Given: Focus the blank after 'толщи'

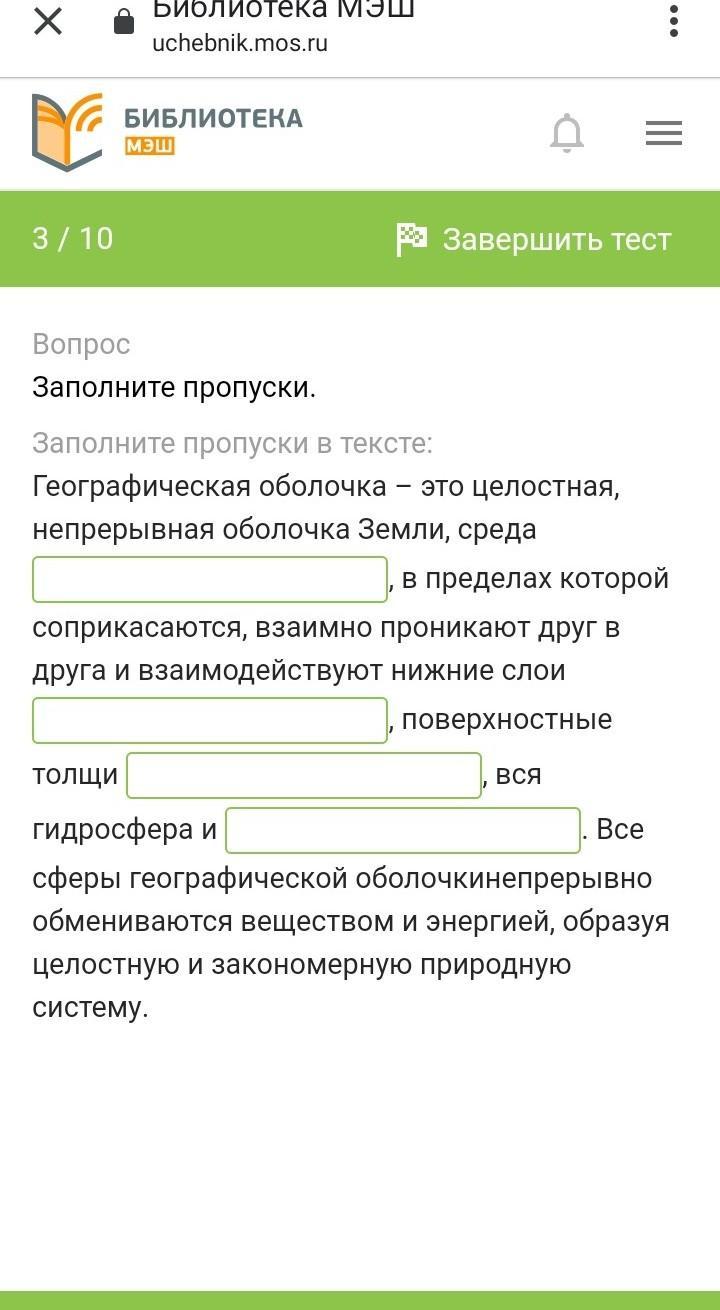Looking at the screenshot, I should pyautogui.click(x=304, y=775).
